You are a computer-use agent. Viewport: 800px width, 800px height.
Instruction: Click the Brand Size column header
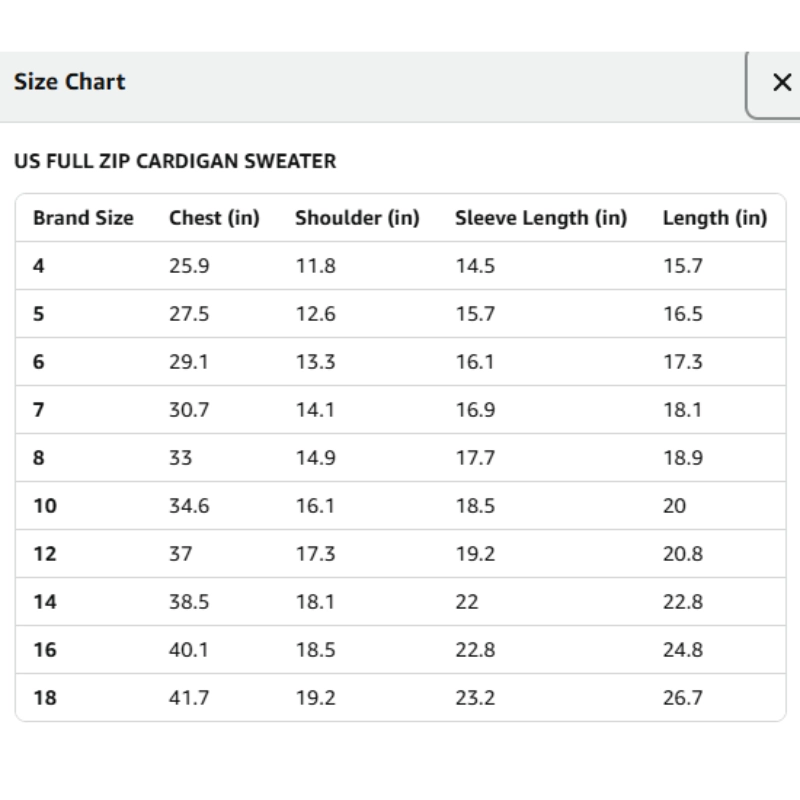[x=83, y=218]
